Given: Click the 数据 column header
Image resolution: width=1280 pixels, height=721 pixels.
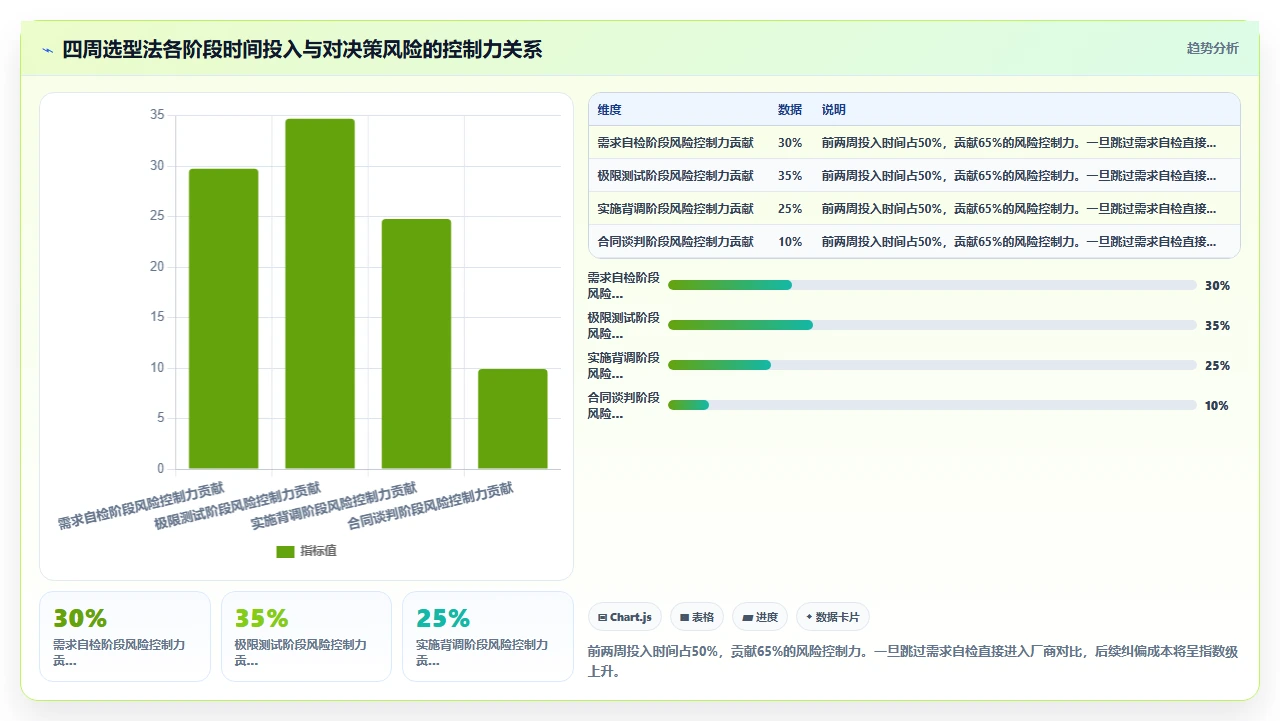Looking at the screenshot, I should click(790, 110).
